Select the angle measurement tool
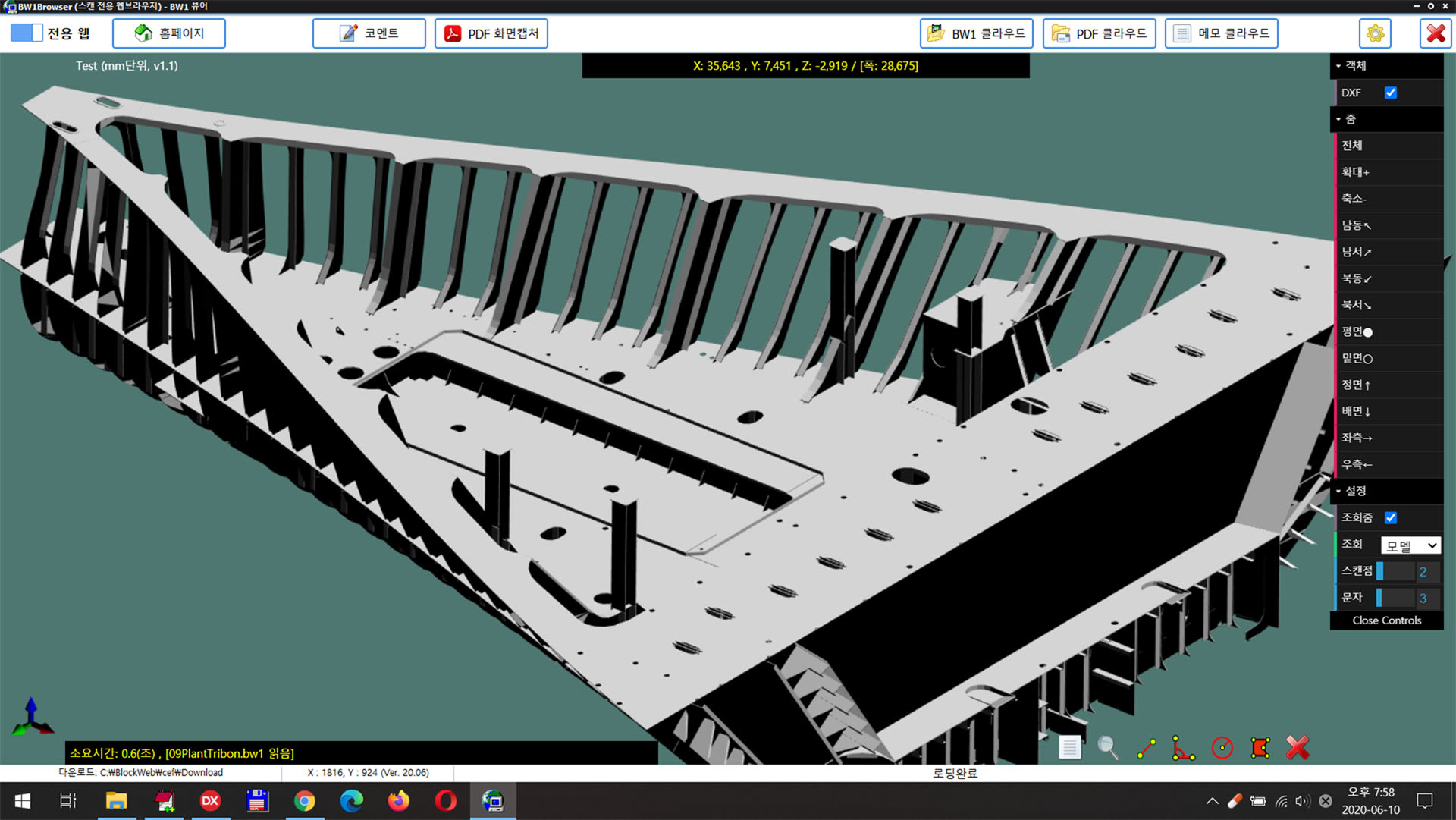Image resolution: width=1456 pixels, height=820 pixels. pos(1183,748)
